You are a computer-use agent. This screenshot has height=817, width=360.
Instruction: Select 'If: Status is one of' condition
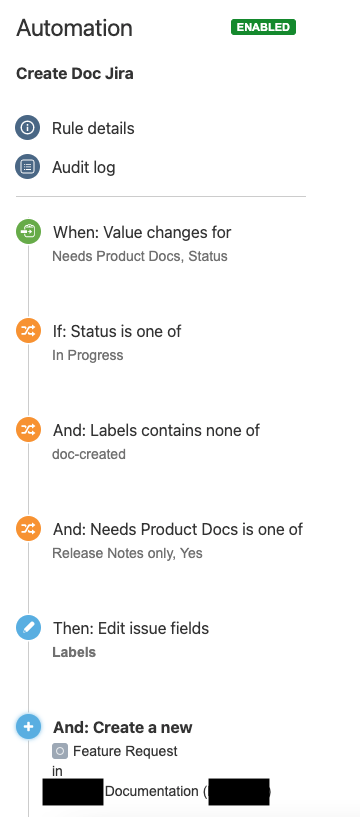[117, 331]
